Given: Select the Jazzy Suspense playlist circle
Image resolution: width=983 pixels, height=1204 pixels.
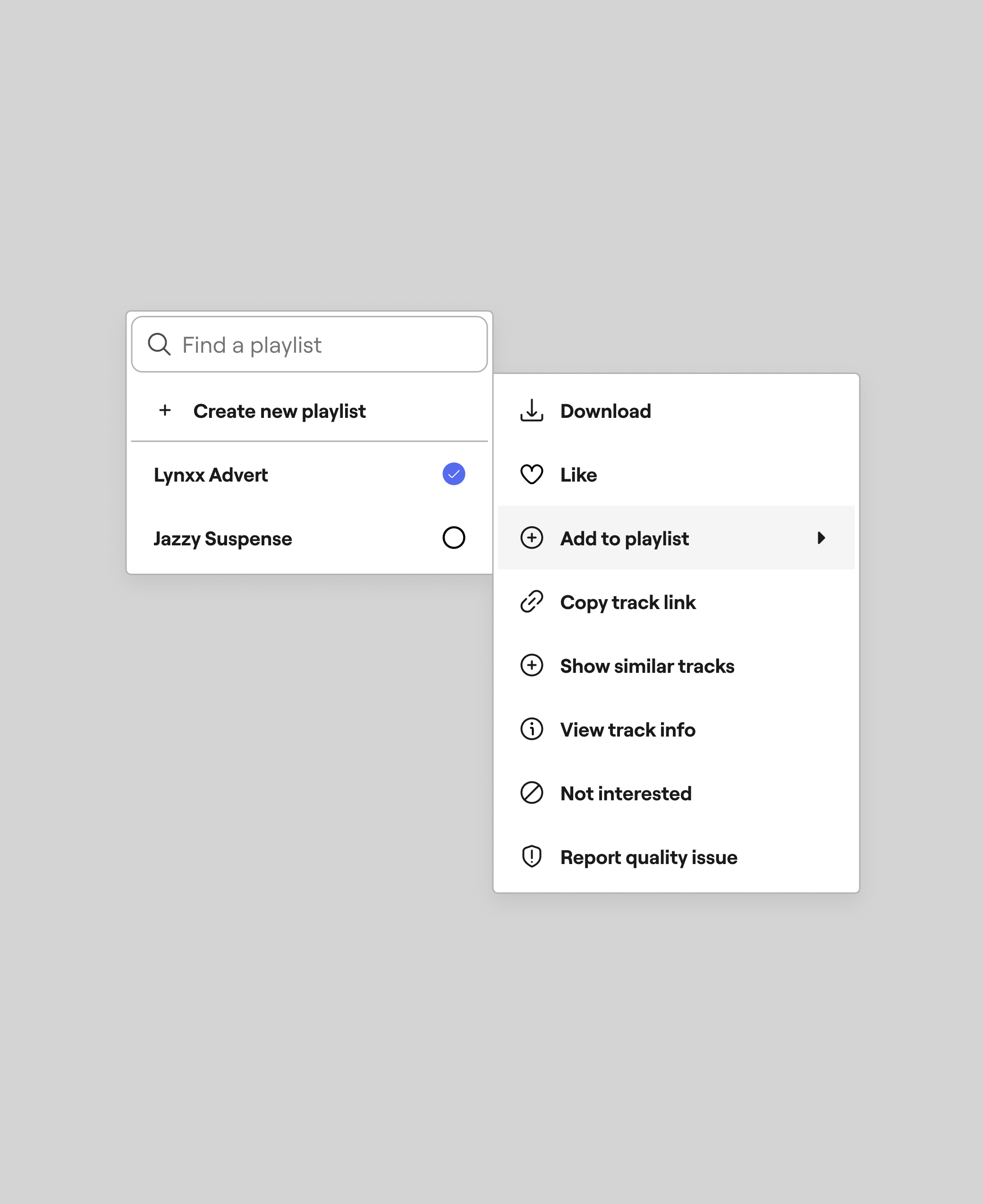Looking at the screenshot, I should click(x=454, y=538).
